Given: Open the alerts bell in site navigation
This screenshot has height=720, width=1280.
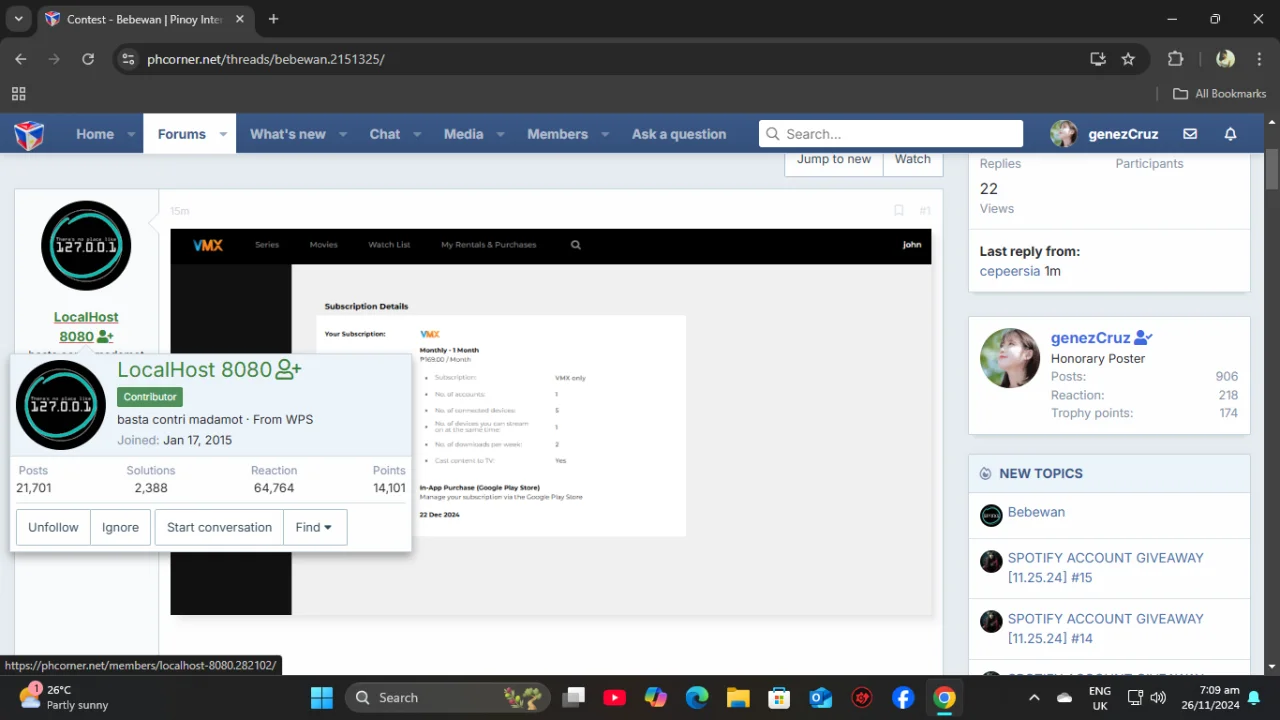Looking at the screenshot, I should click(1231, 134).
